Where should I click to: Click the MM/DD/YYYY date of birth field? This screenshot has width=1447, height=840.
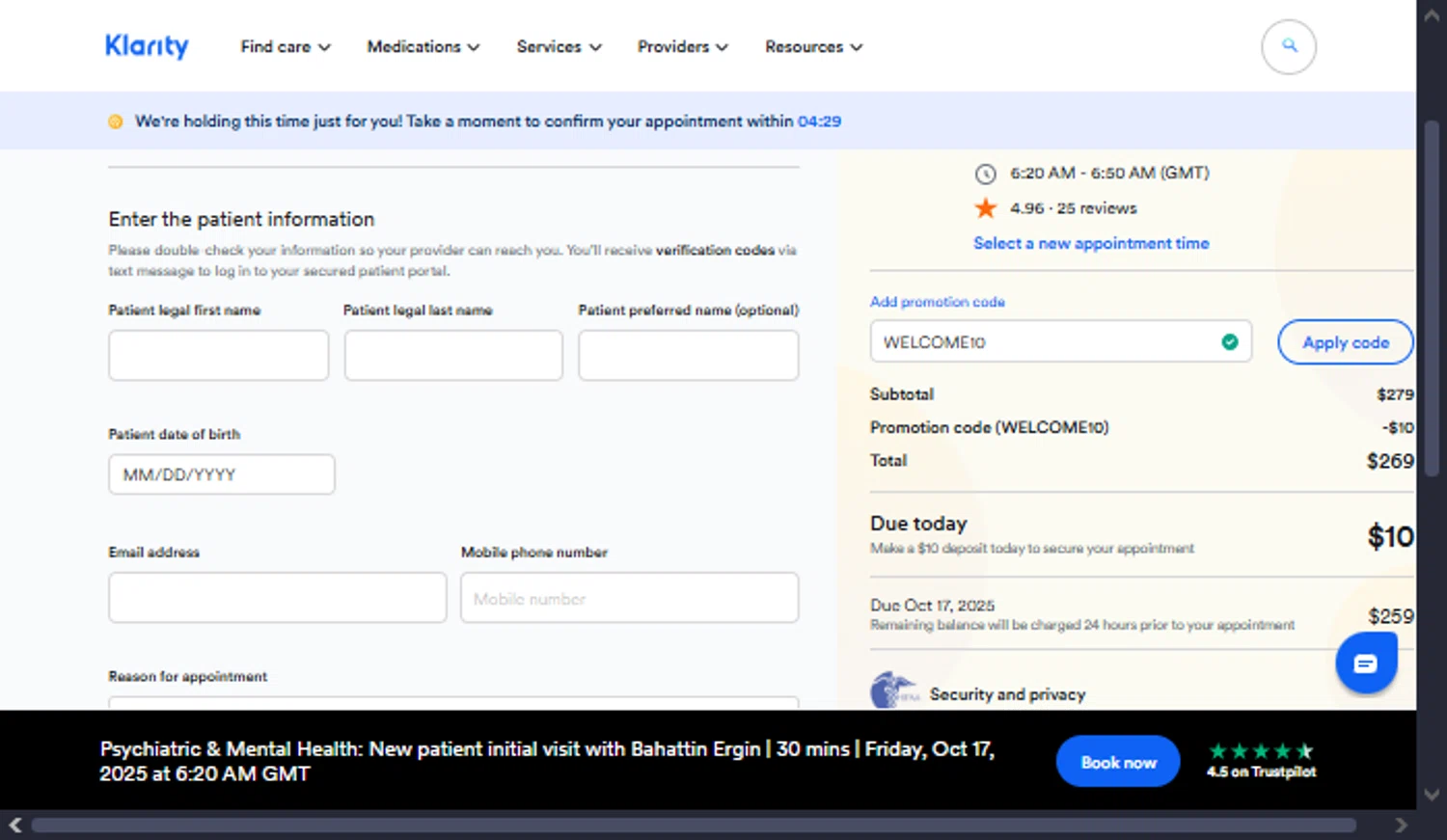click(x=222, y=474)
